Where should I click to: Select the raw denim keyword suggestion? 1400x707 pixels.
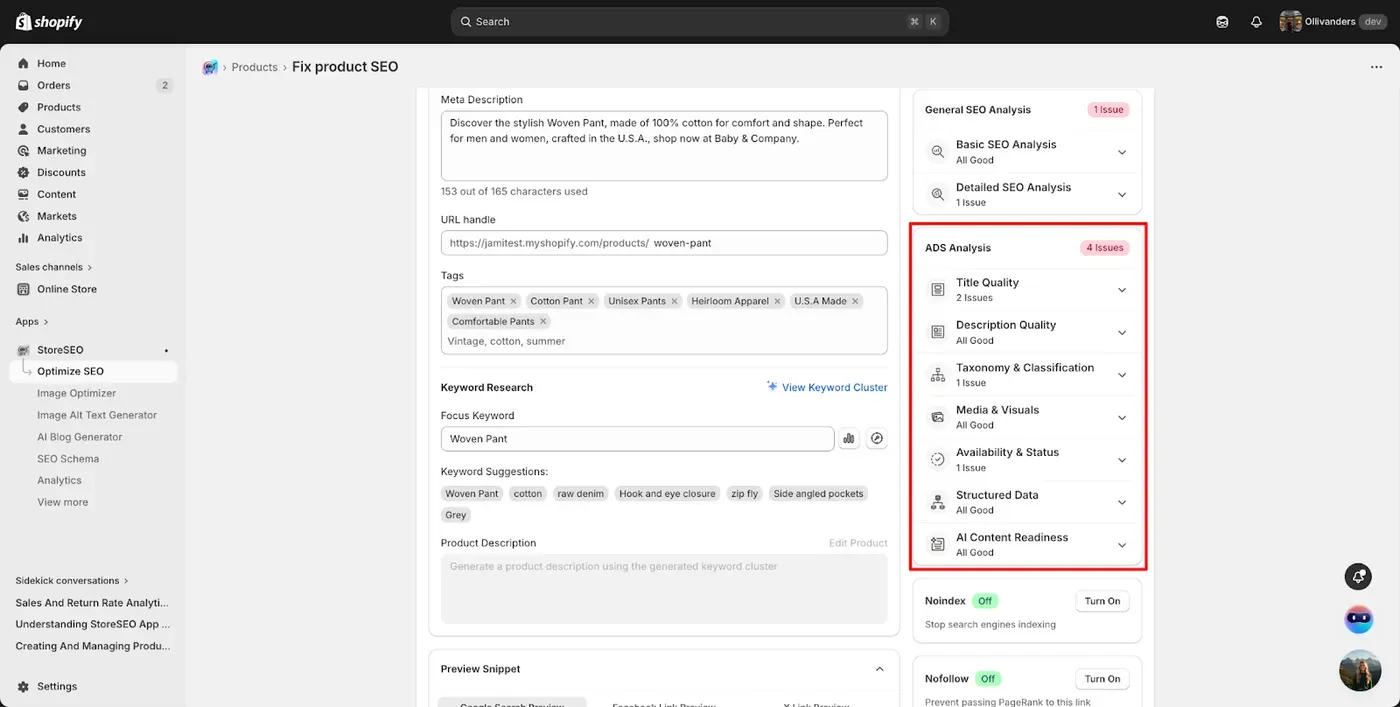tap(581, 494)
